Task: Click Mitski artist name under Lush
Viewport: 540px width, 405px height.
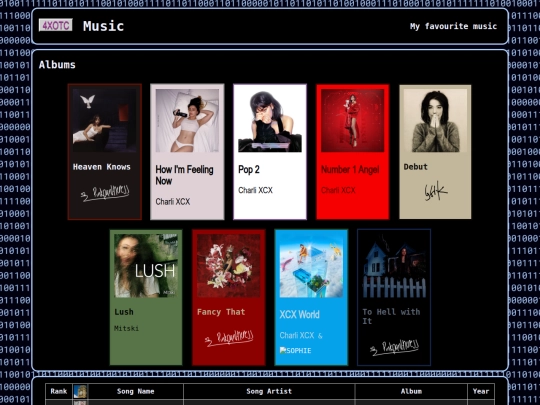Action: click(x=126, y=329)
